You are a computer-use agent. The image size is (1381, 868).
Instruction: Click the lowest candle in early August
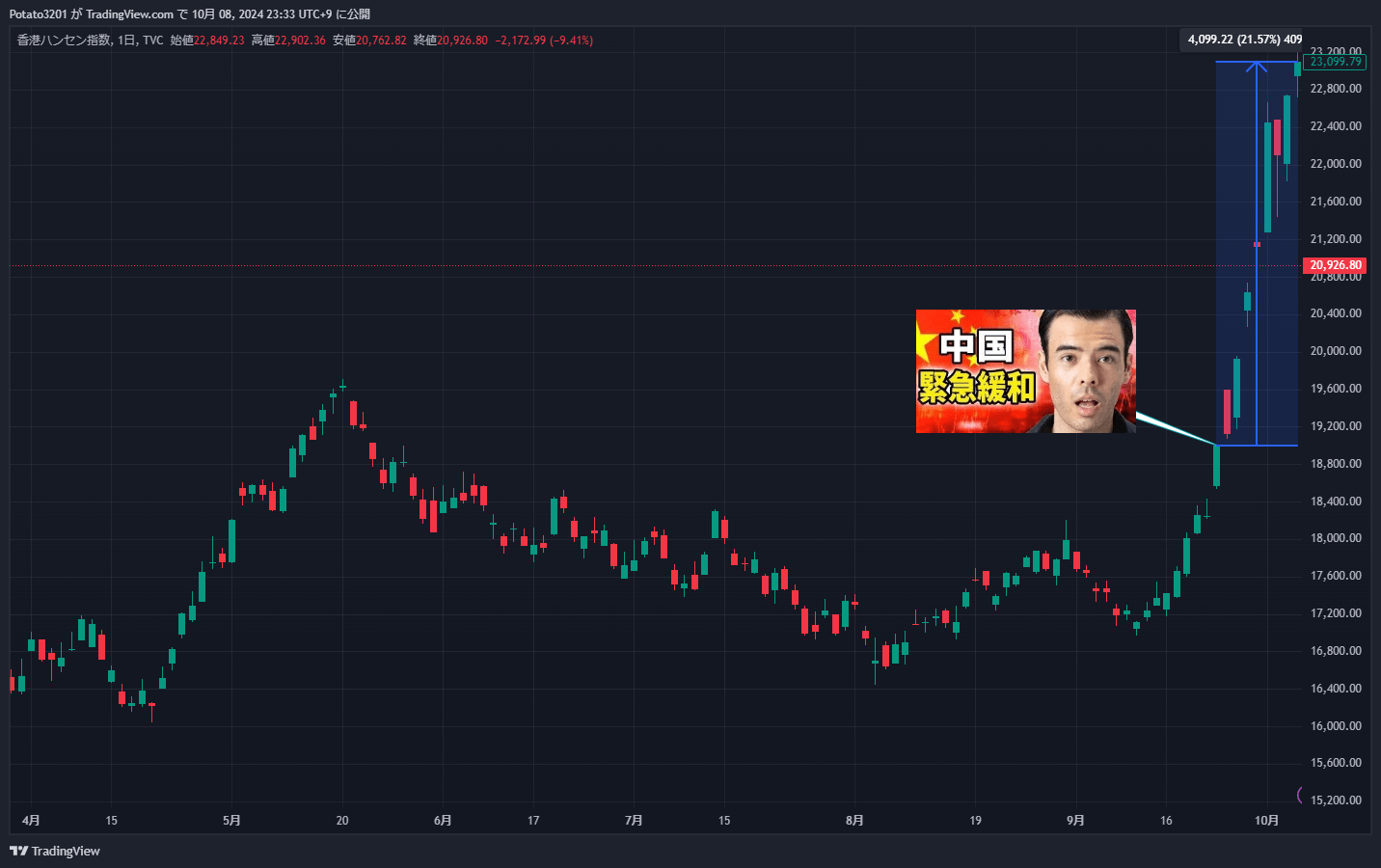(x=876, y=663)
